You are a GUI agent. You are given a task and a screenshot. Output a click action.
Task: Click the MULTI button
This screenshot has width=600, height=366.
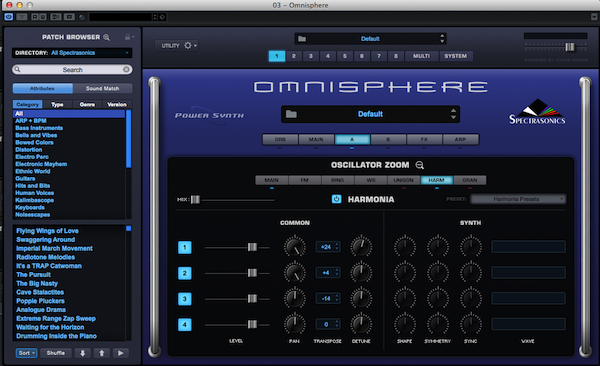(x=421, y=56)
